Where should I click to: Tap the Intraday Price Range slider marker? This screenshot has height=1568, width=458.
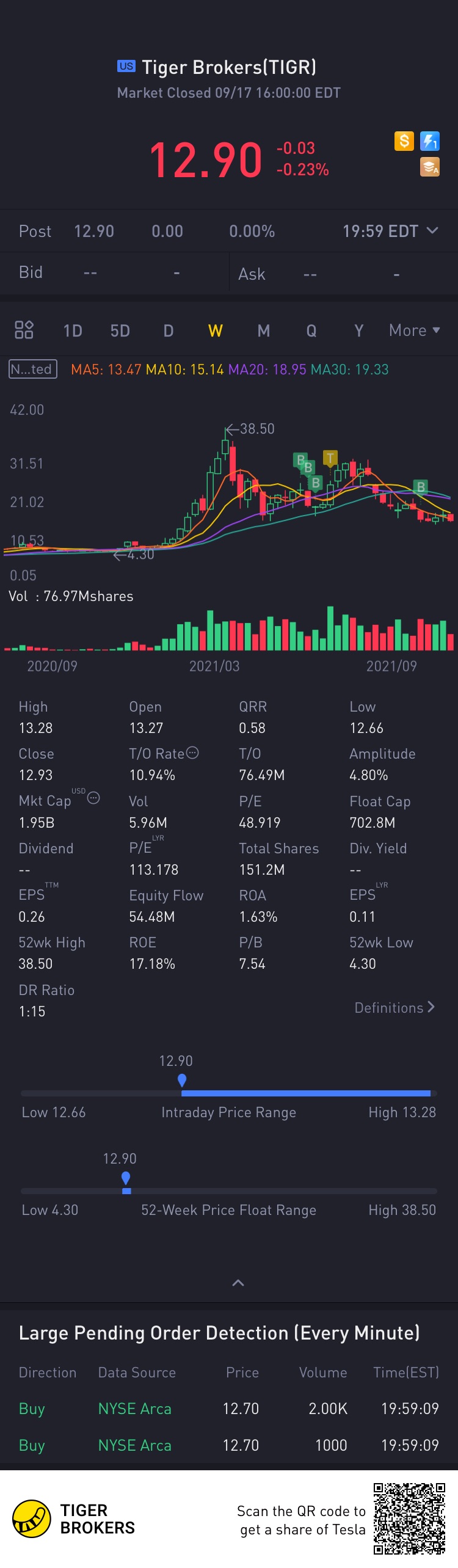point(182,1080)
